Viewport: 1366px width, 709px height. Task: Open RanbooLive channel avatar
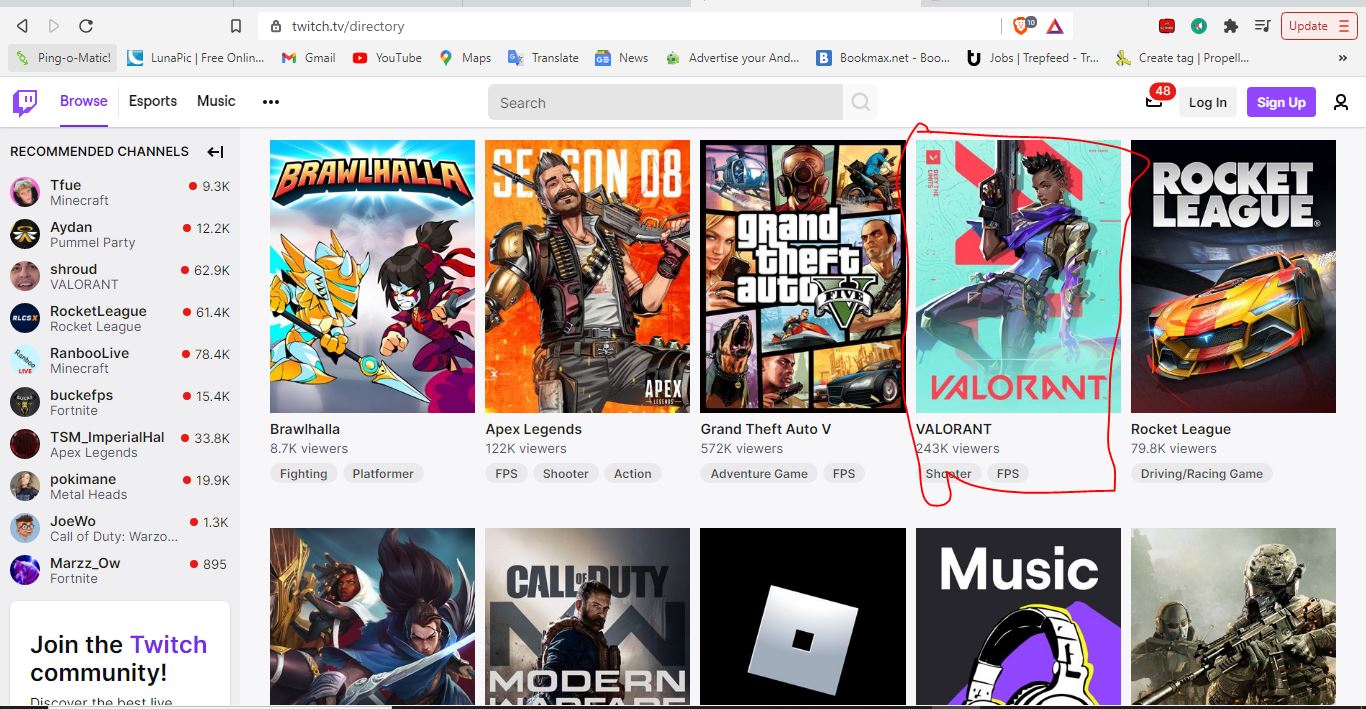pyautogui.click(x=25, y=360)
